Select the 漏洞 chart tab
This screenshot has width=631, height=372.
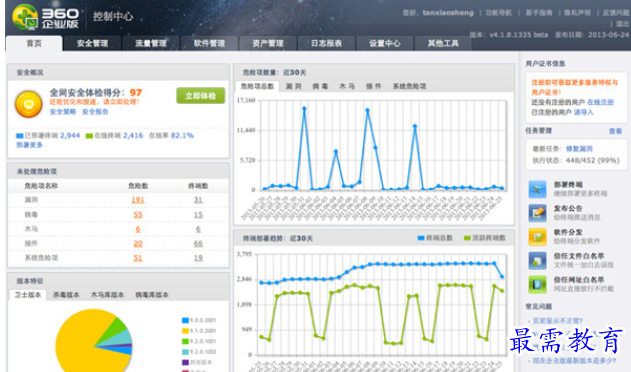293,86
